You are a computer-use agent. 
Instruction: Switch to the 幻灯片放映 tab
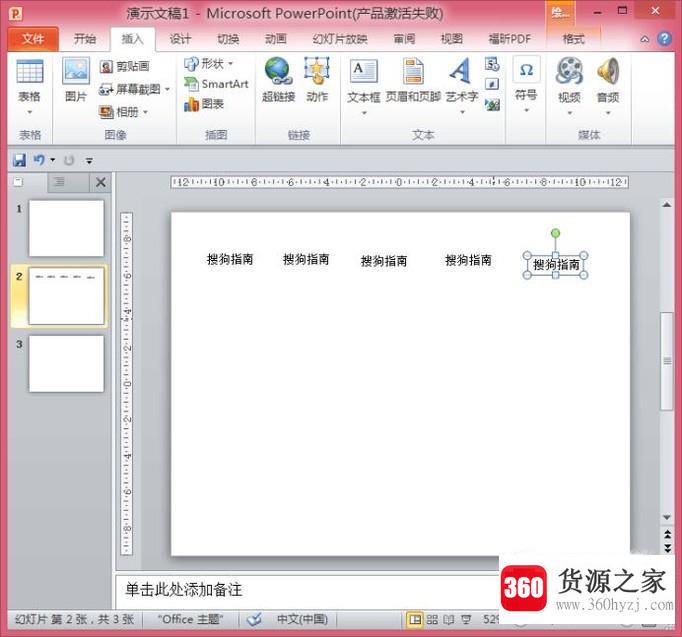pyautogui.click(x=340, y=39)
